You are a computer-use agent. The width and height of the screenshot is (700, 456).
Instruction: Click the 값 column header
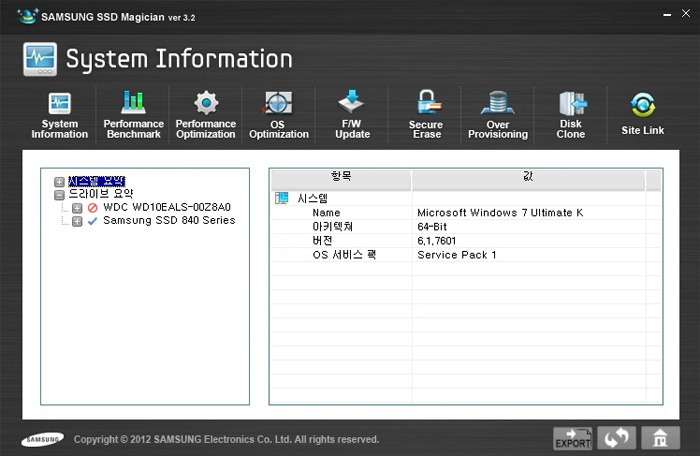[528, 180]
